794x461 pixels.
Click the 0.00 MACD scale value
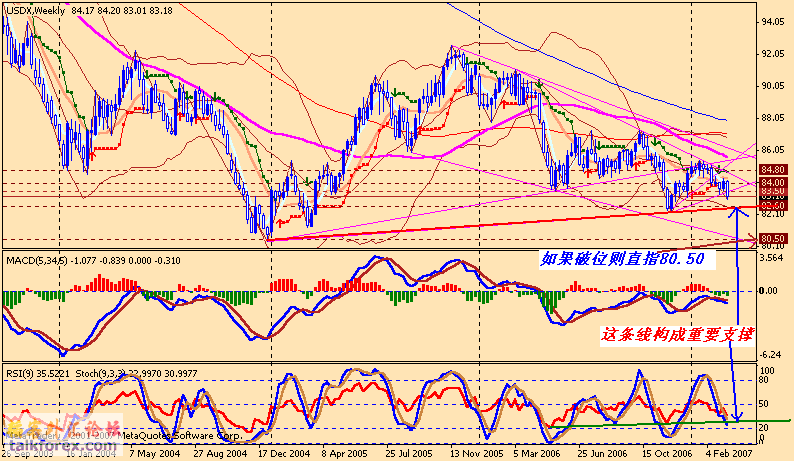pyautogui.click(x=769, y=290)
